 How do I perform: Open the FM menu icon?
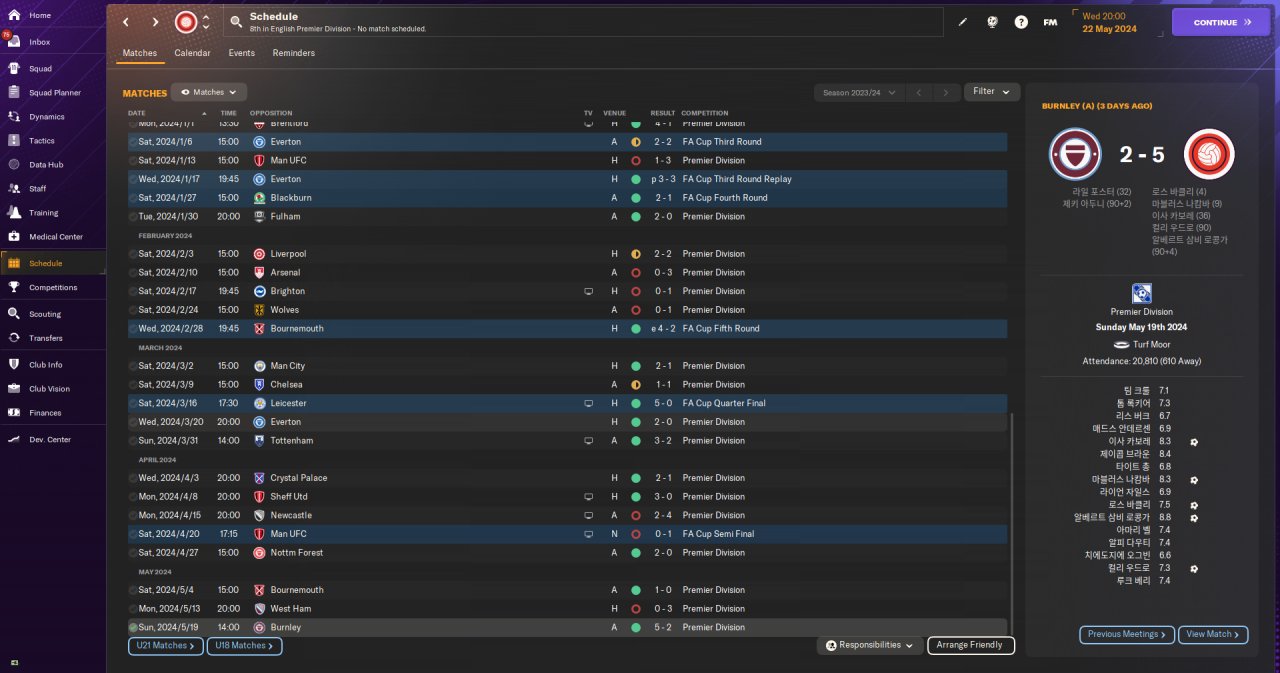[x=1050, y=22]
